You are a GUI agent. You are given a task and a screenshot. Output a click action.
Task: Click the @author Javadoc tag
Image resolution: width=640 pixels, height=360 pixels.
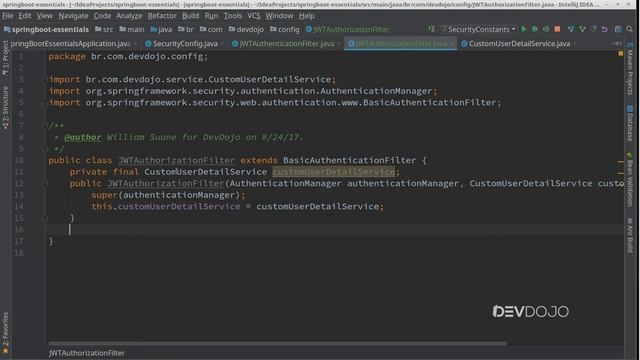82,138
